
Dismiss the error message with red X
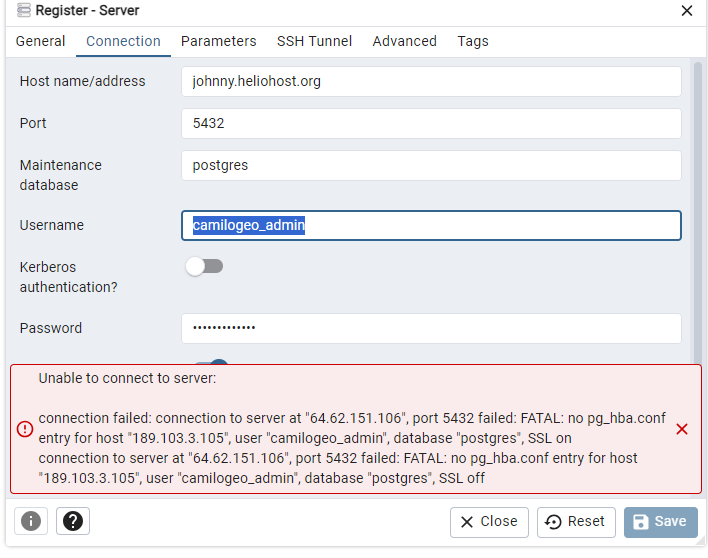point(682,429)
